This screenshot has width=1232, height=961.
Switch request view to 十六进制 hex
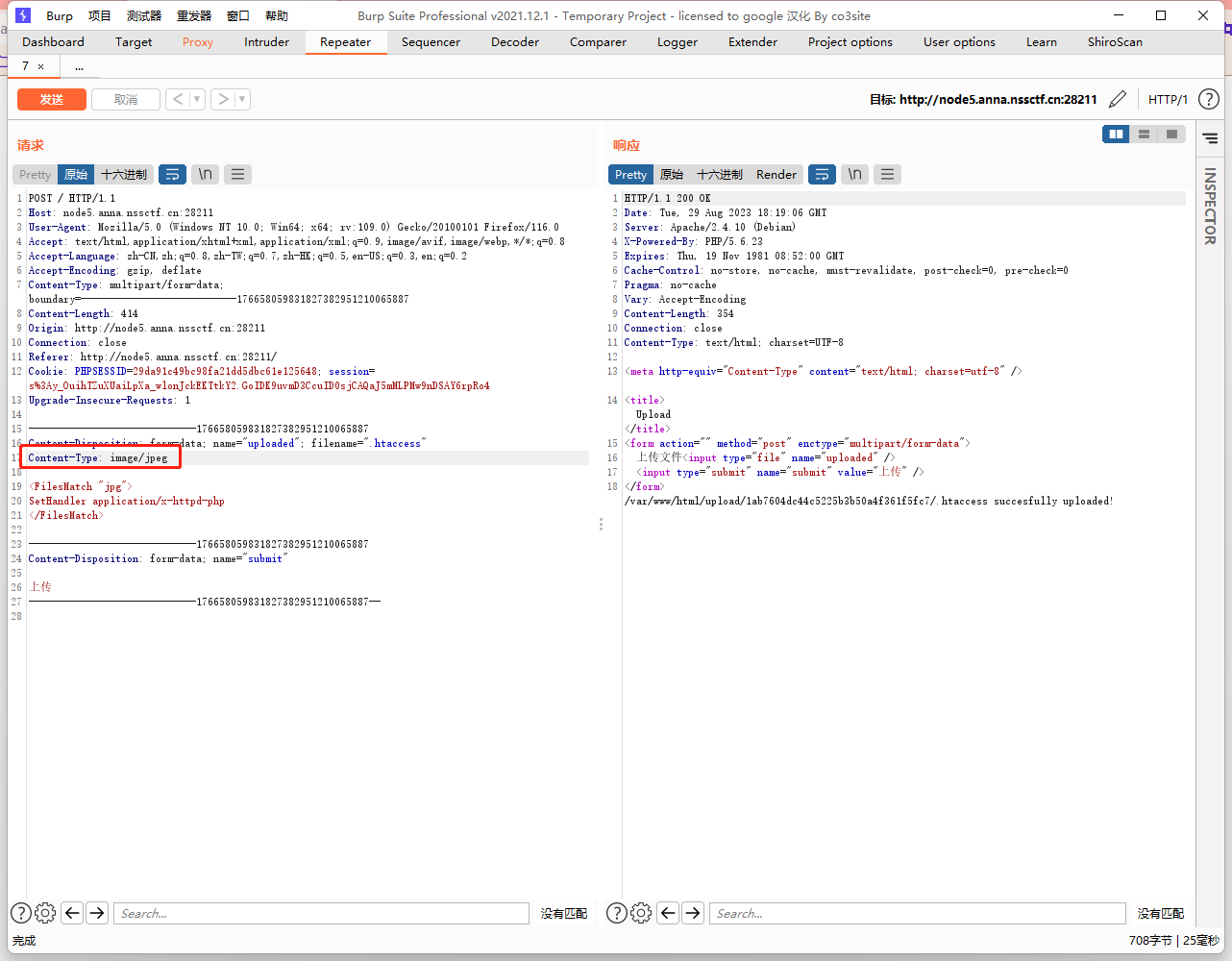pos(124,174)
